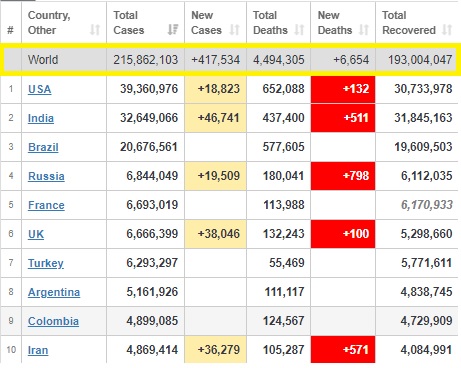Go to Brazil statistics page
The image size is (461, 368).
click(x=43, y=147)
